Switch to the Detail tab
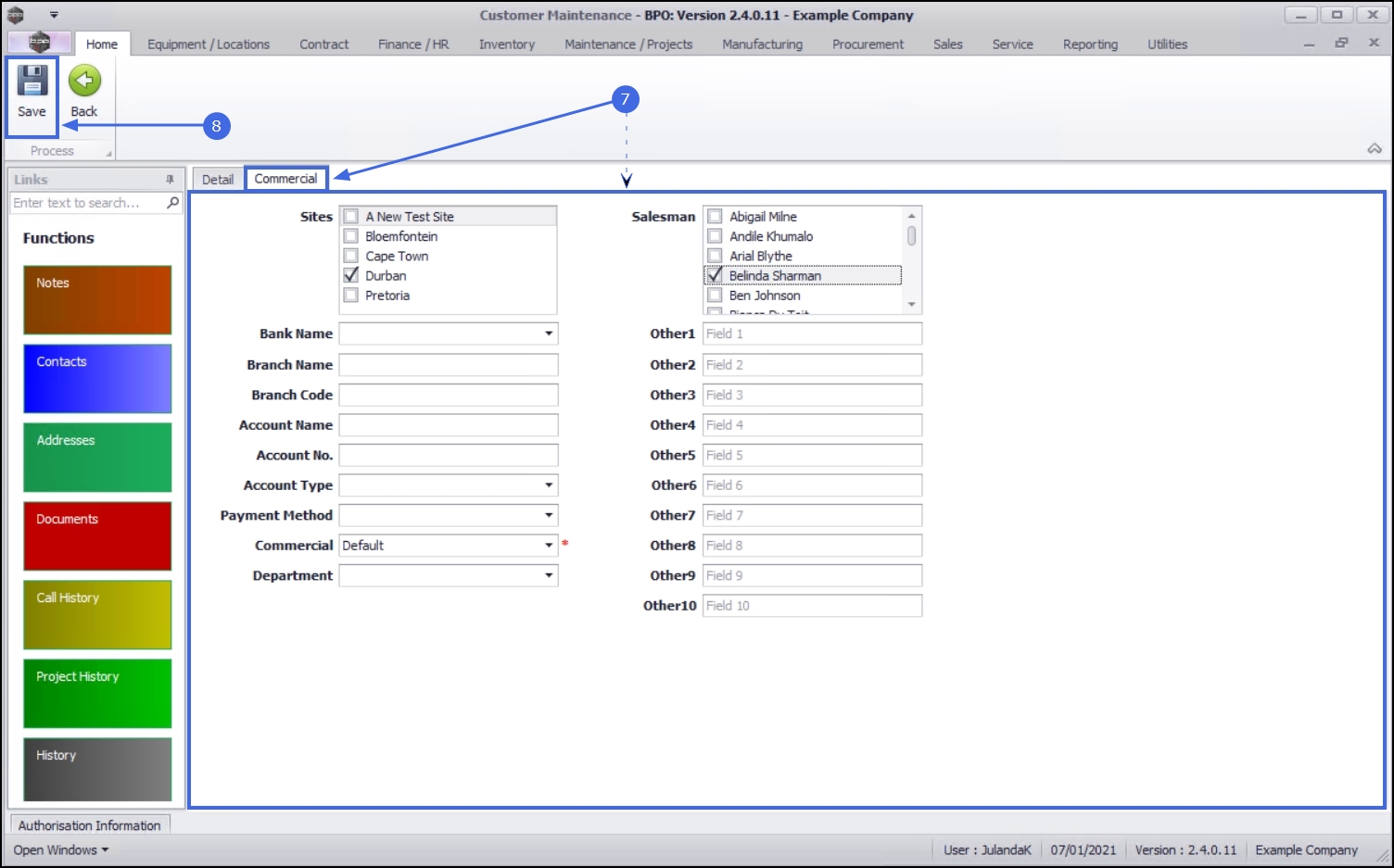 pyautogui.click(x=218, y=180)
